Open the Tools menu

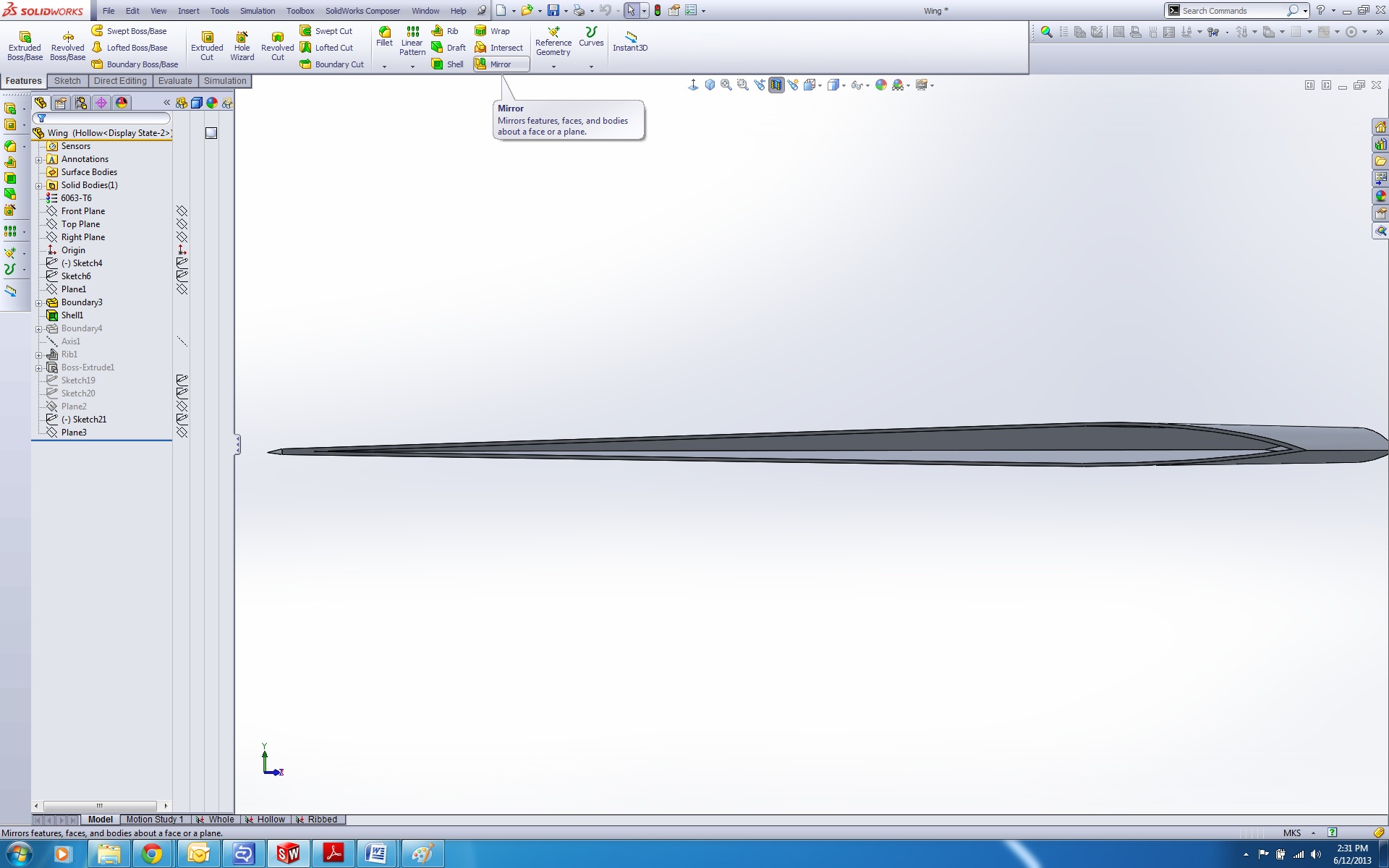pyautogui.click(x=220, y=11)
